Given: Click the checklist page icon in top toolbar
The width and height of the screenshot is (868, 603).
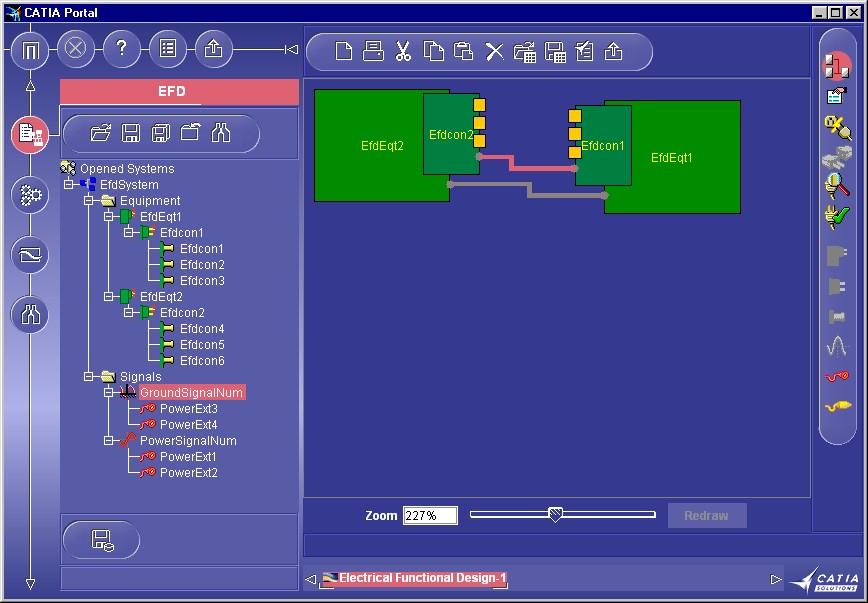Looking at the screenshot, I should coord(584,51).
